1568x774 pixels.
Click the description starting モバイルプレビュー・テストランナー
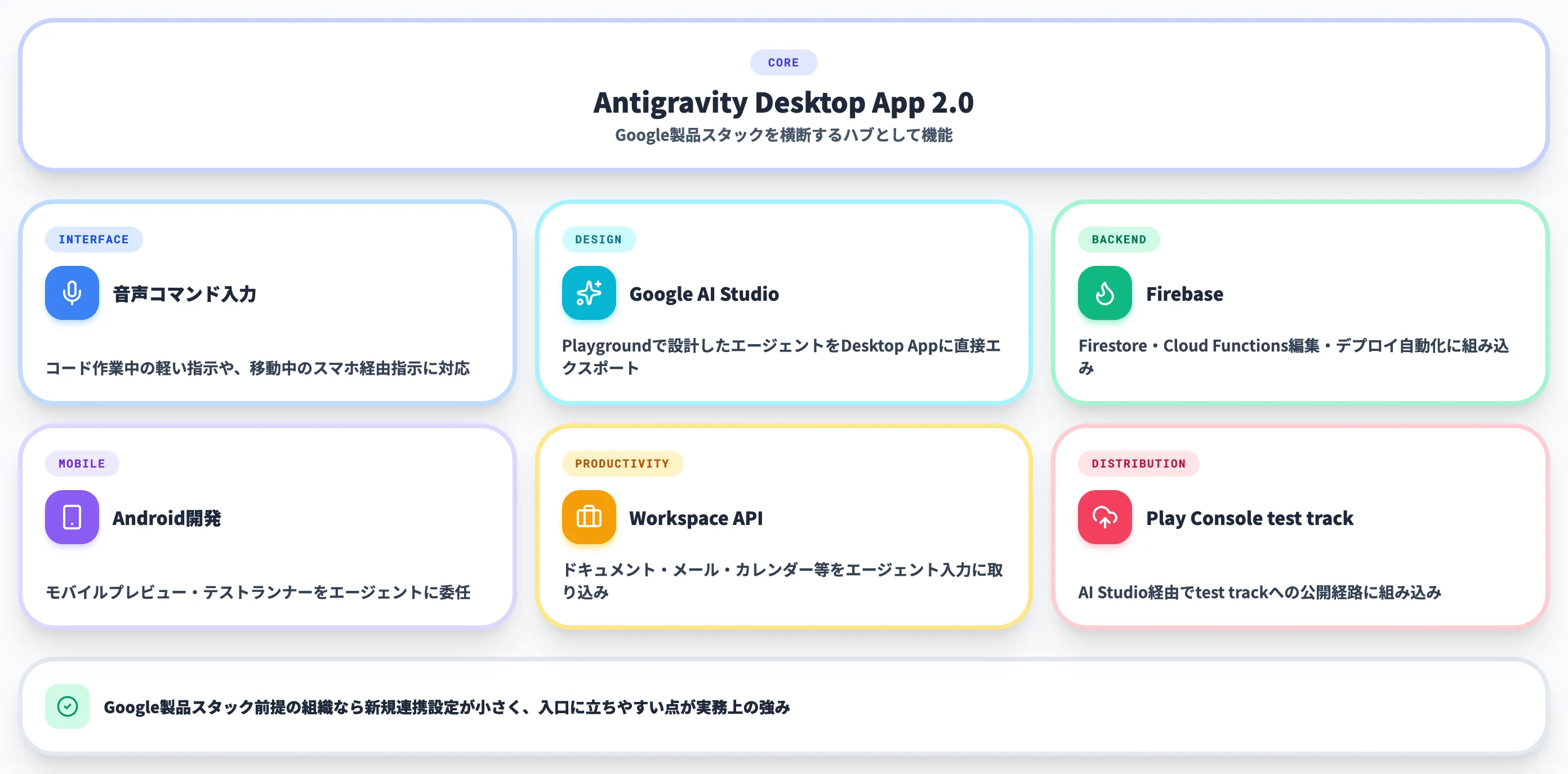click(257, 592)
